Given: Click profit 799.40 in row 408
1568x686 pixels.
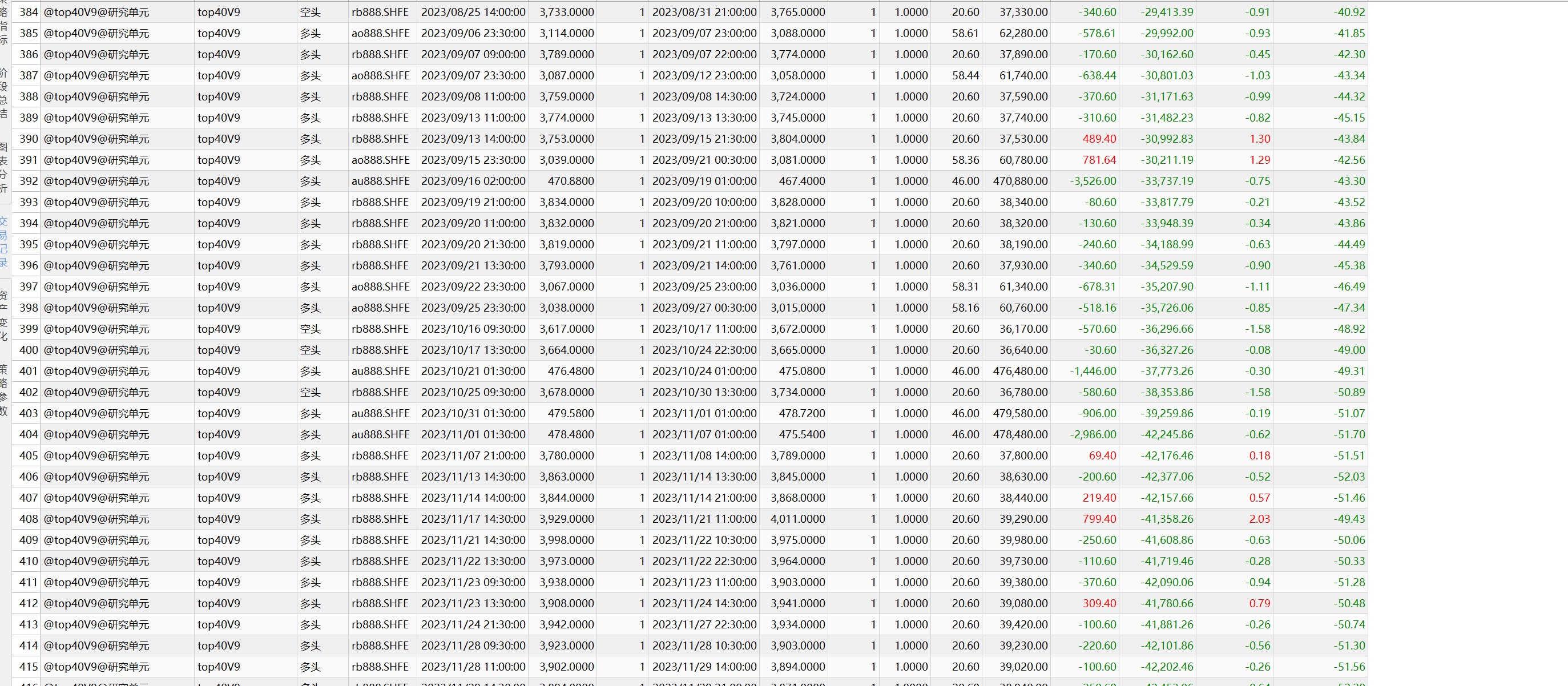Looking at the screenshot, I should [1099, 519].
